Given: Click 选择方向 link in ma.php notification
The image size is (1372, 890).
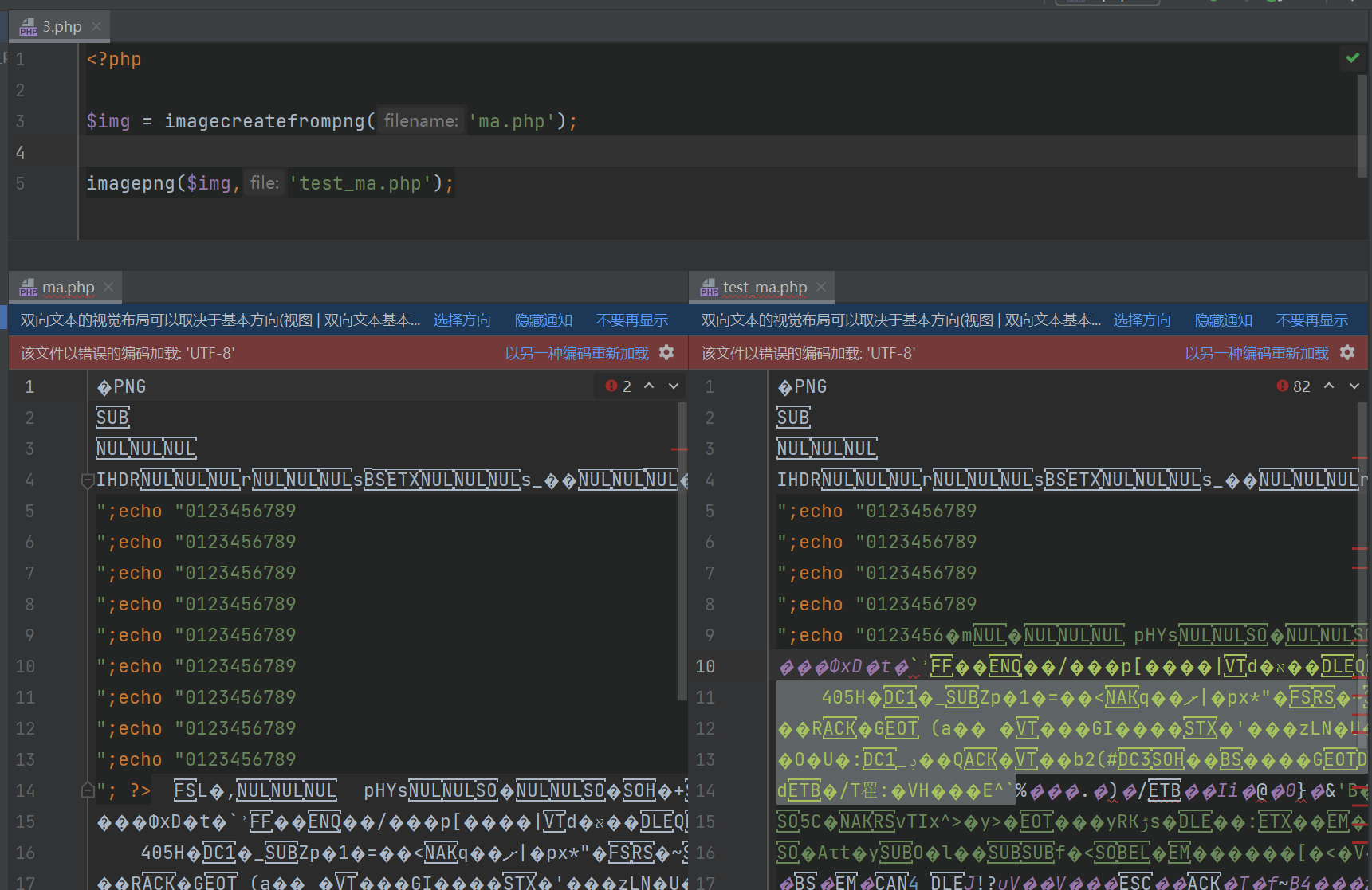Looking at the screenshot, I should [462, 320].
